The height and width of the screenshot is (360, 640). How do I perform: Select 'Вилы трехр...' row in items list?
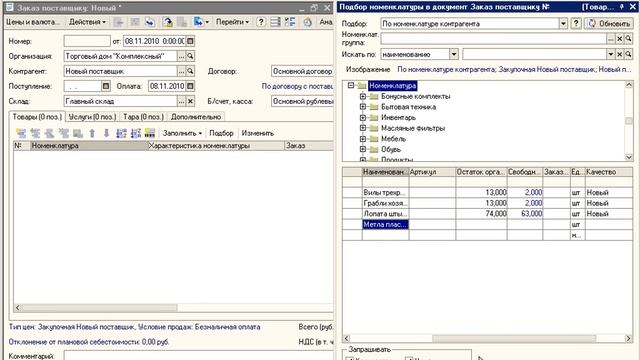coord(487,192)
